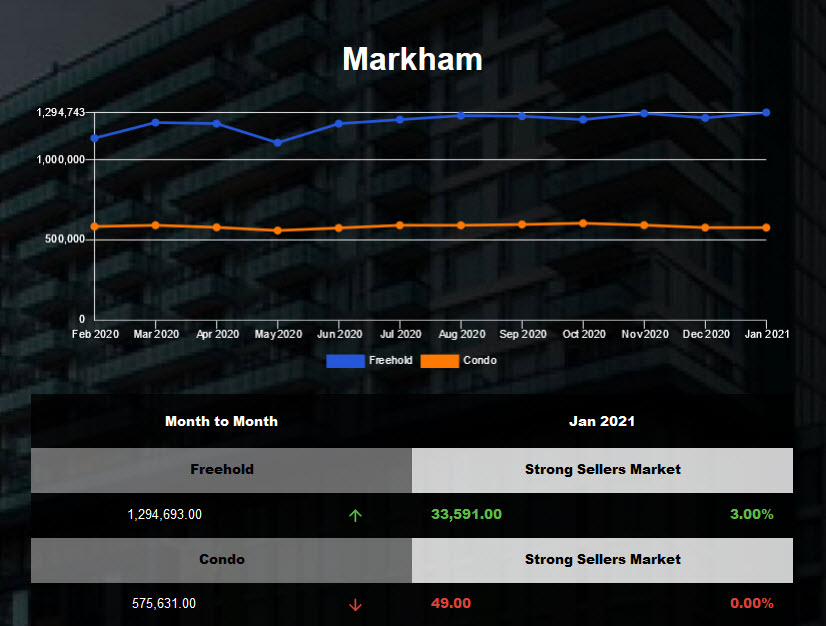Expand the Condo table row
Screen dimensions: 826x626
click(222, 559)
